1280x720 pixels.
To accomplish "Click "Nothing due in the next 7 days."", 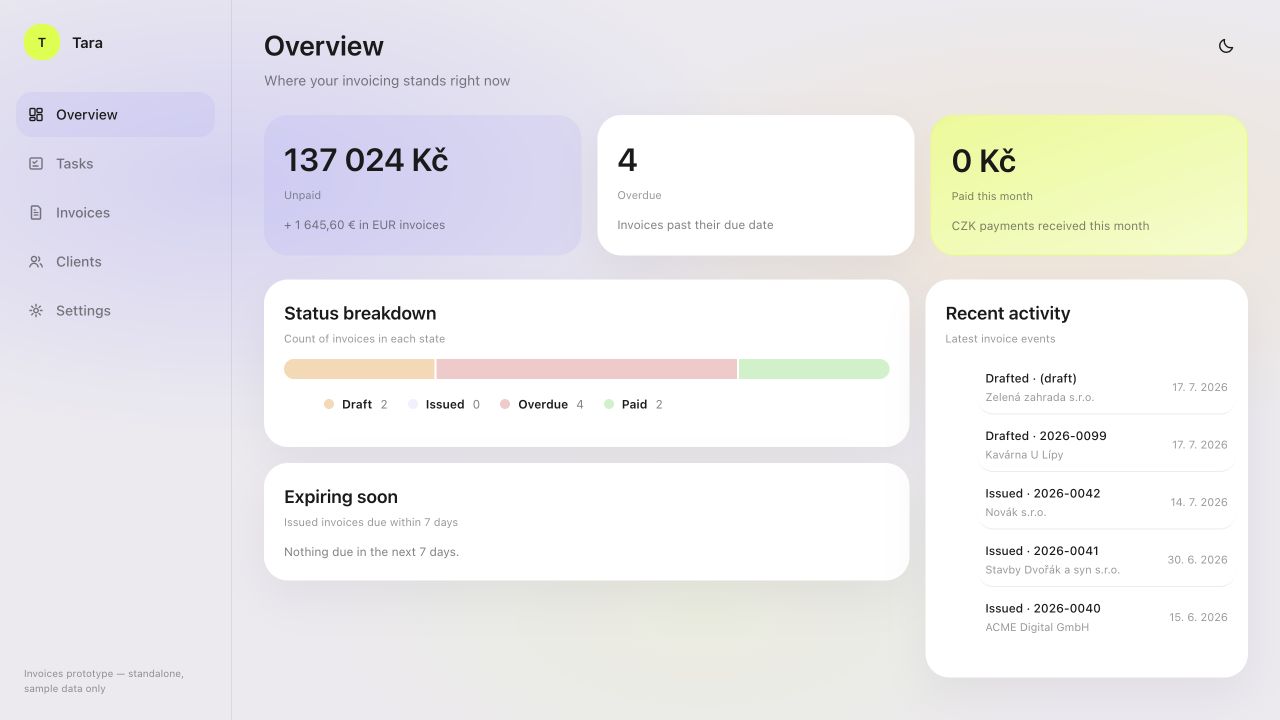I will click(x=372, y=552).
